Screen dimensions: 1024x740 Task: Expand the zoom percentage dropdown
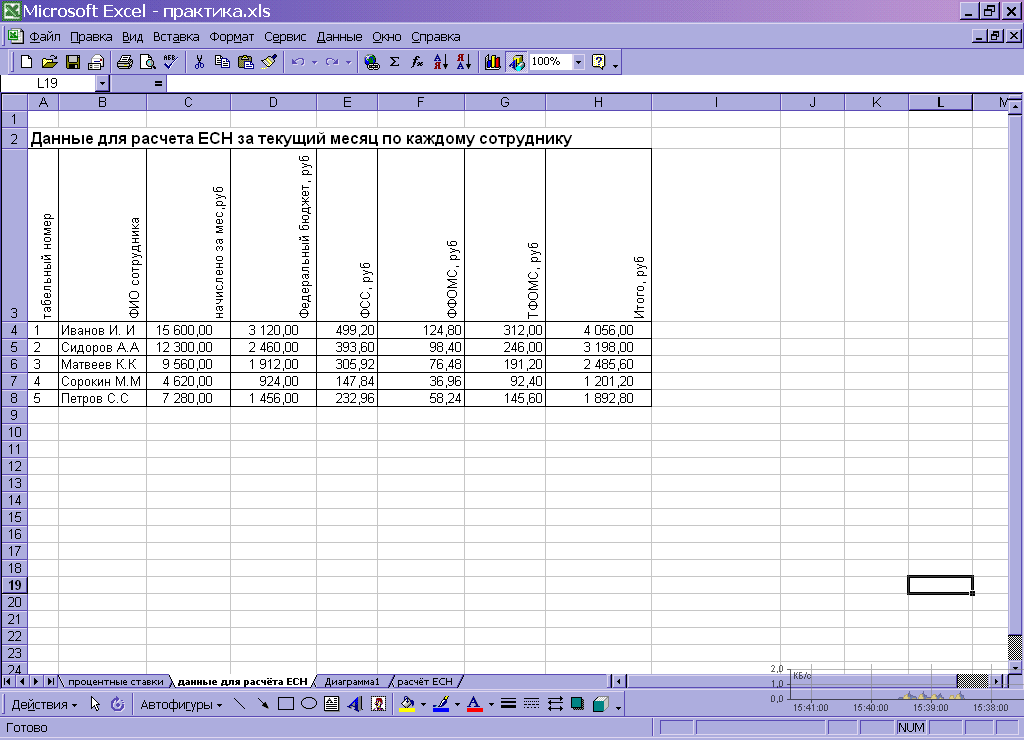pos(578,62)
